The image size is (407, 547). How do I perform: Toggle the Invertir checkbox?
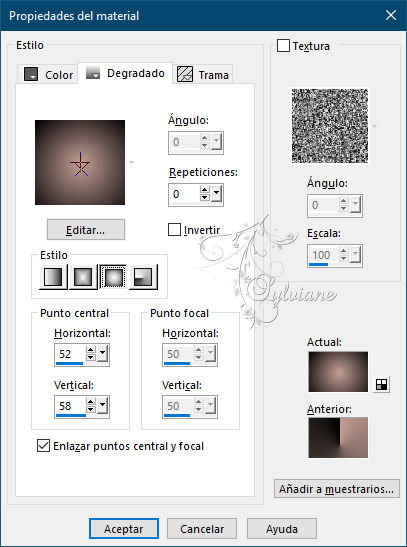click(174, 230)
